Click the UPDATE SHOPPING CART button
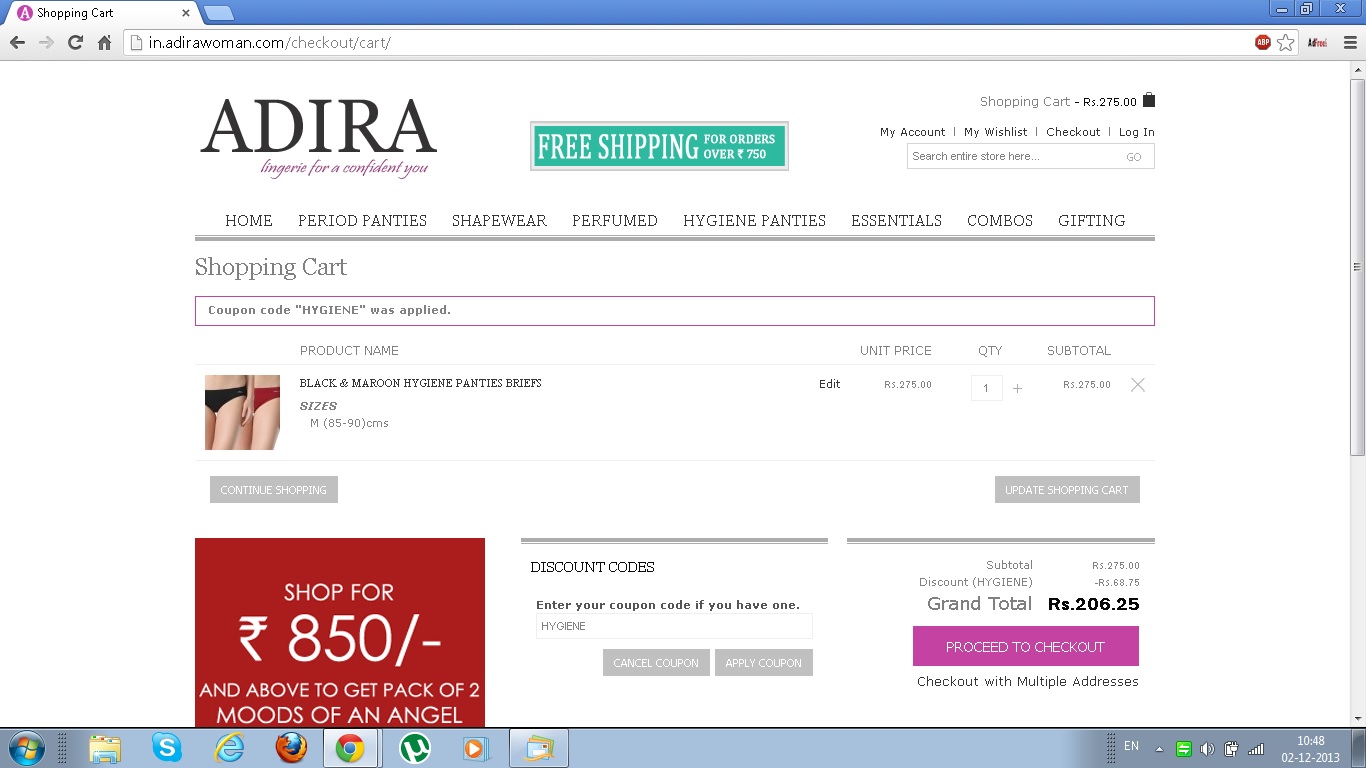Viewport: 1366px width, 768px height. [x=1066, y=490]
